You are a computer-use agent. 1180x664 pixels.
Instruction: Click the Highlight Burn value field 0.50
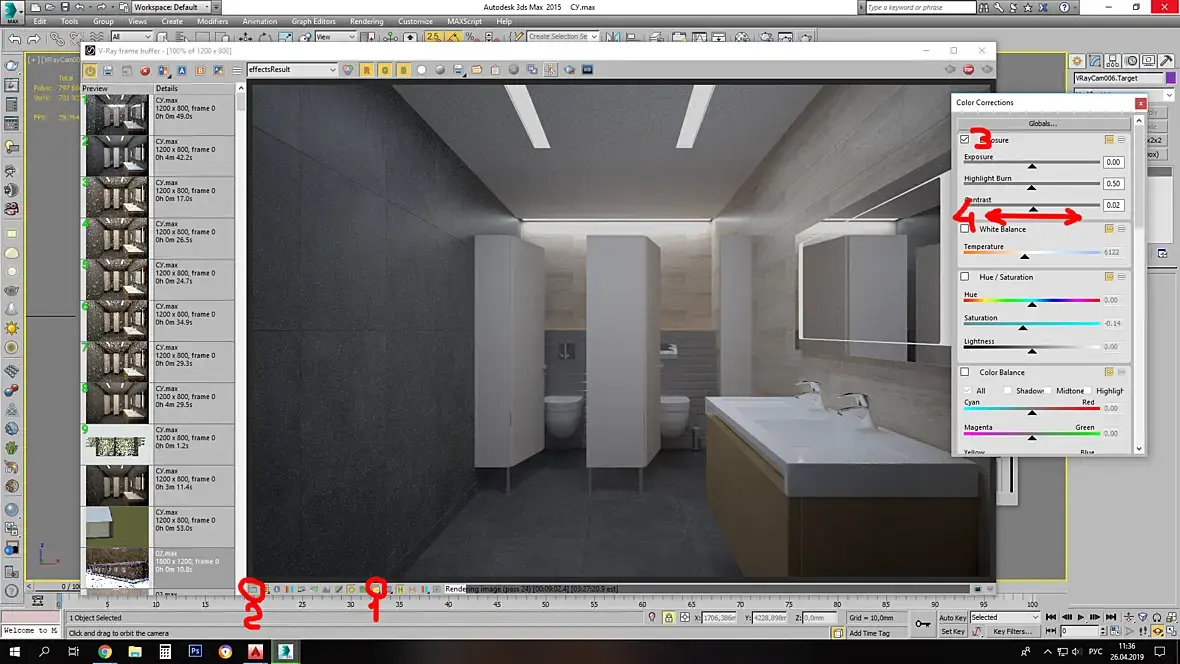coord(1113,184)
